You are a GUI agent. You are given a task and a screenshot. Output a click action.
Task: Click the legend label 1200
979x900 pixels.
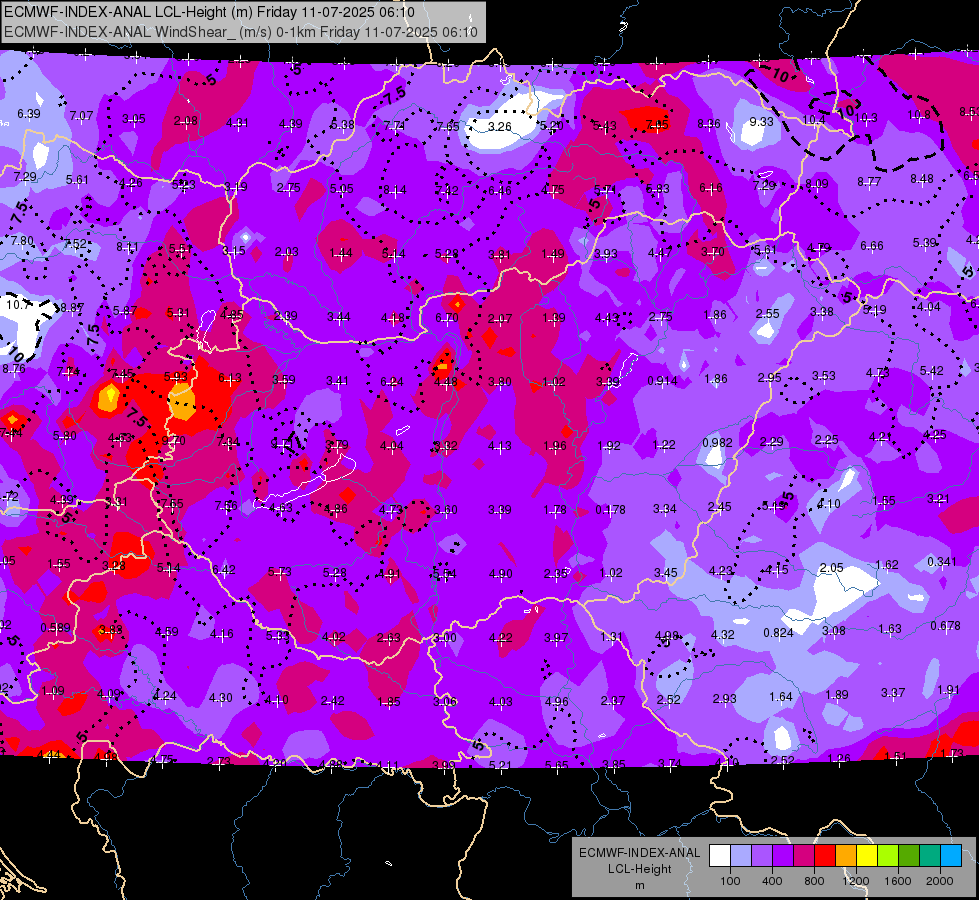point(855,881)
